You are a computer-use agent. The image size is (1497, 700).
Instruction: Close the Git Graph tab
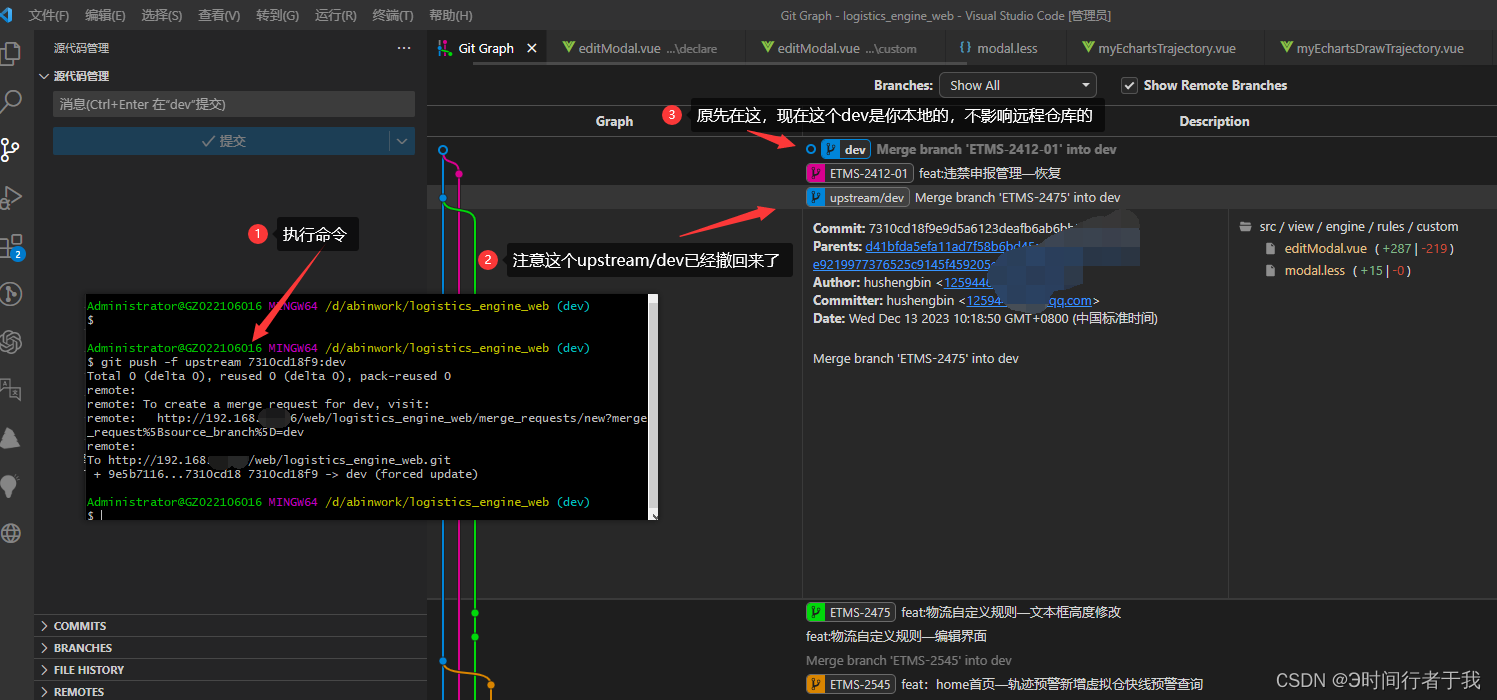[532, 48]
